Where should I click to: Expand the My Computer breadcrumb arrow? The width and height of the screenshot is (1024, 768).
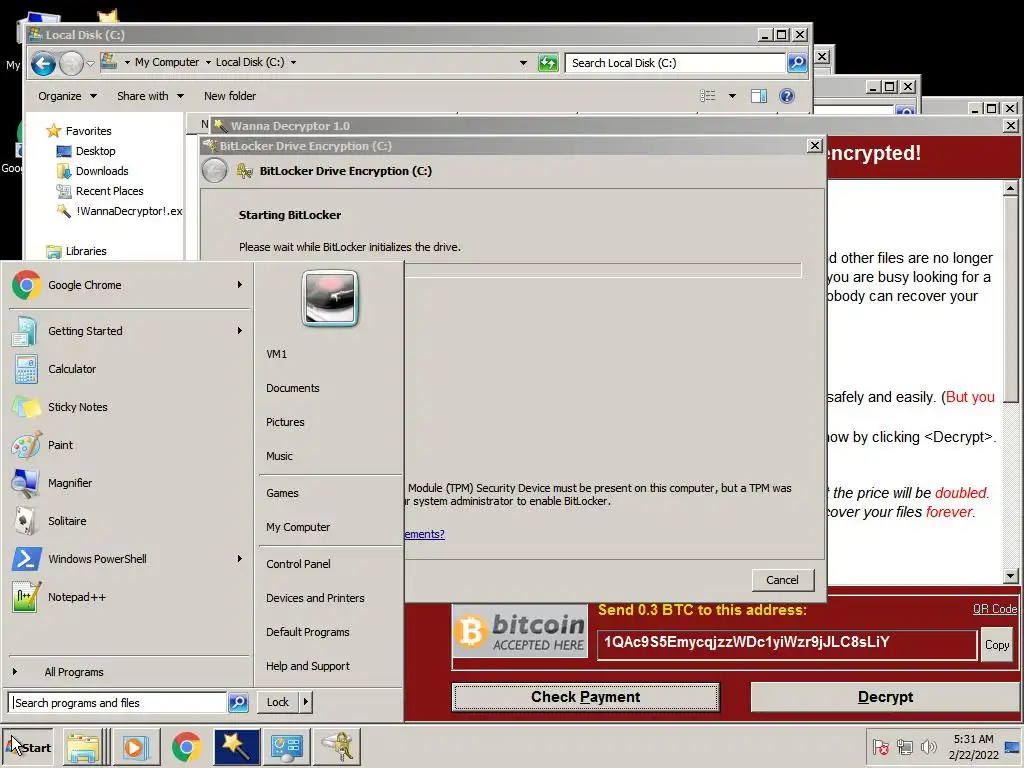[208, 63]
